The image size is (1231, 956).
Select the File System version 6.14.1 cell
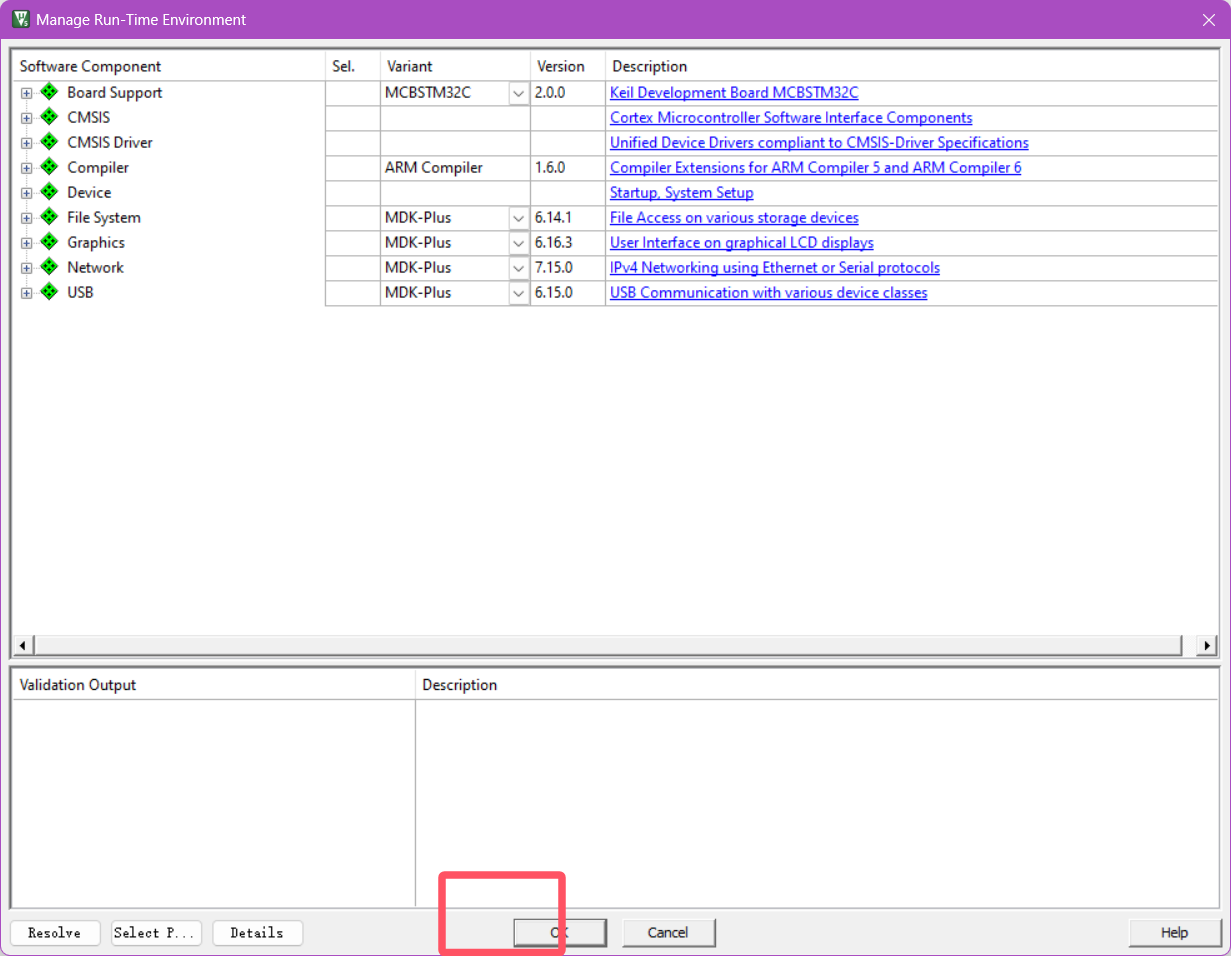pyautogui.click(x=568, y=218)
